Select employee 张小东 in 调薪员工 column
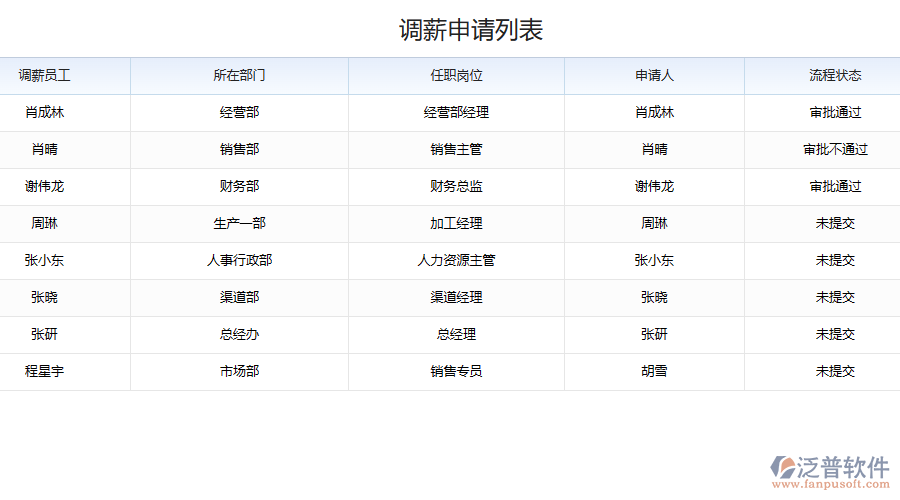 pos(44,260)
